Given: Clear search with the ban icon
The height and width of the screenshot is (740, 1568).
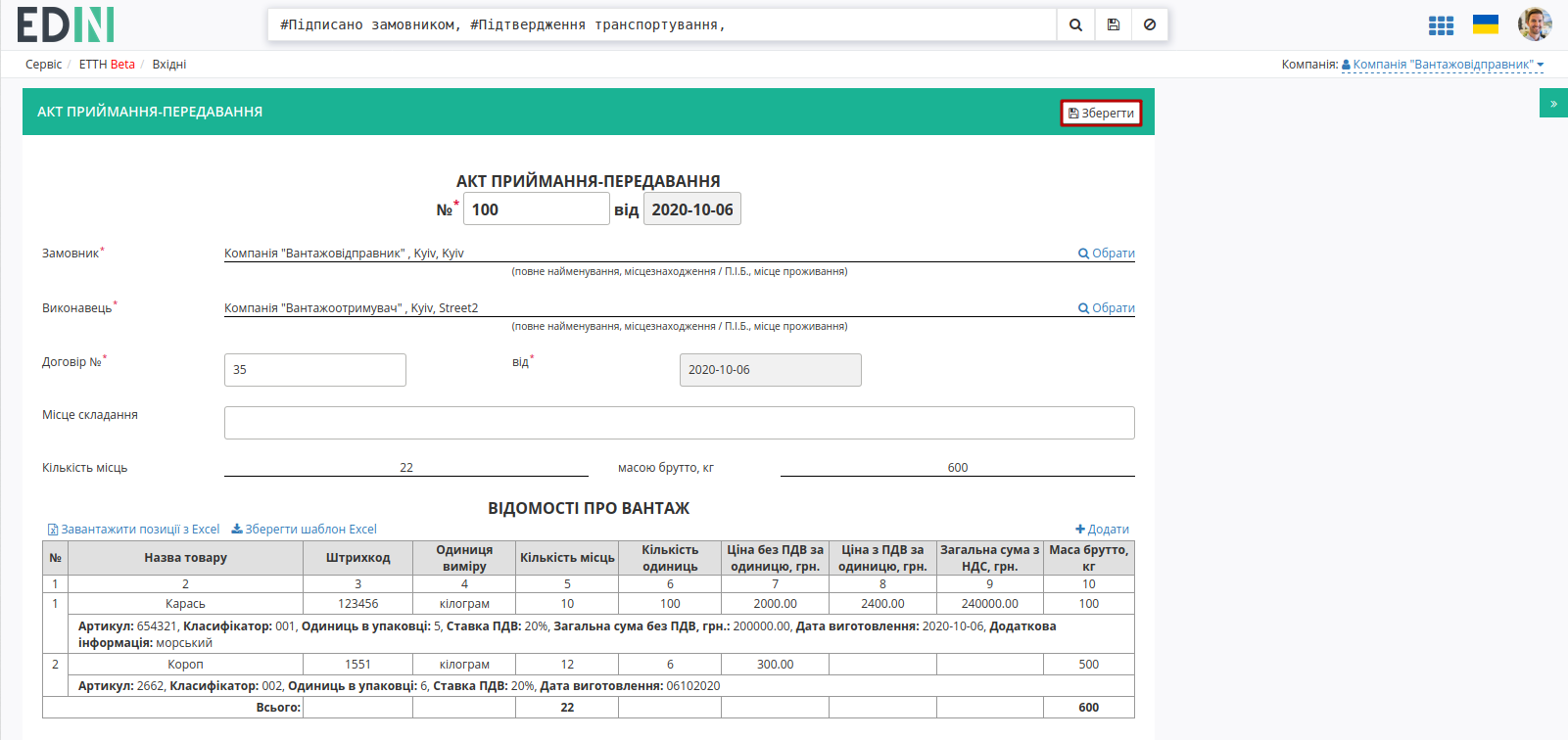Looking at the screenshot, I should [x=1150, y=24].
